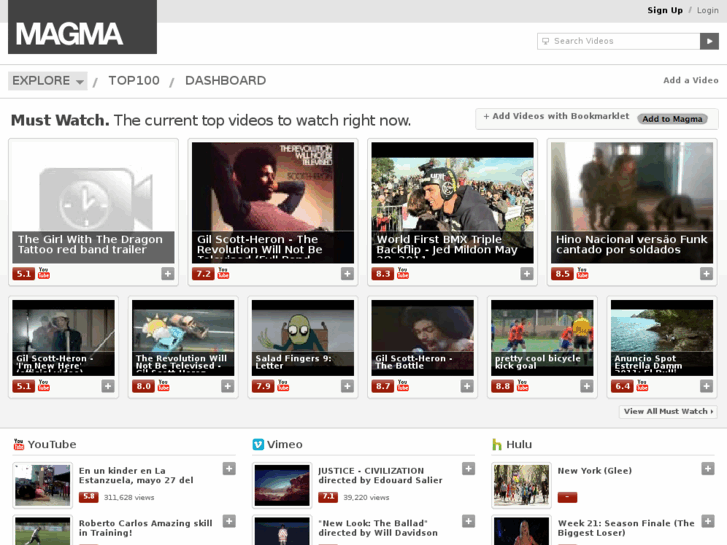
Task: Add Gil Scott-Heron Revolution video via plus icon
Action: [x=347, y=274]
